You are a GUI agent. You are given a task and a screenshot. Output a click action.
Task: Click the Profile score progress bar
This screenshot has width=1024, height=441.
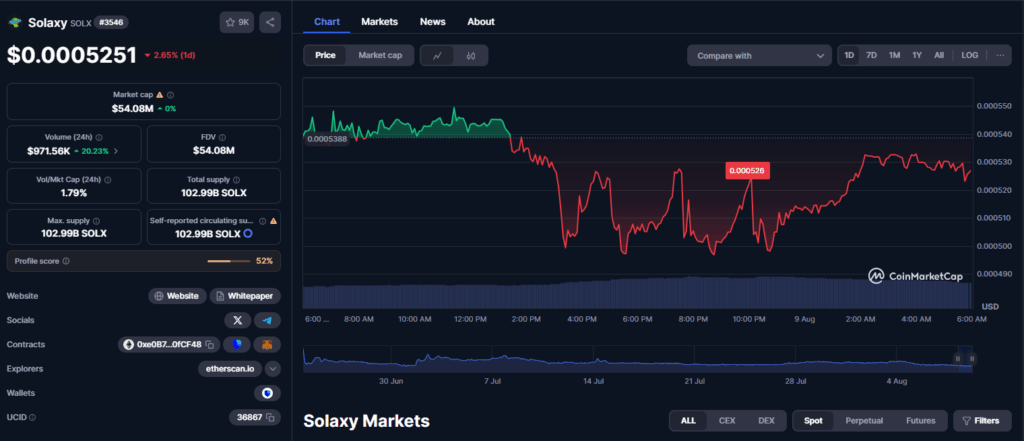pos(229,261)
